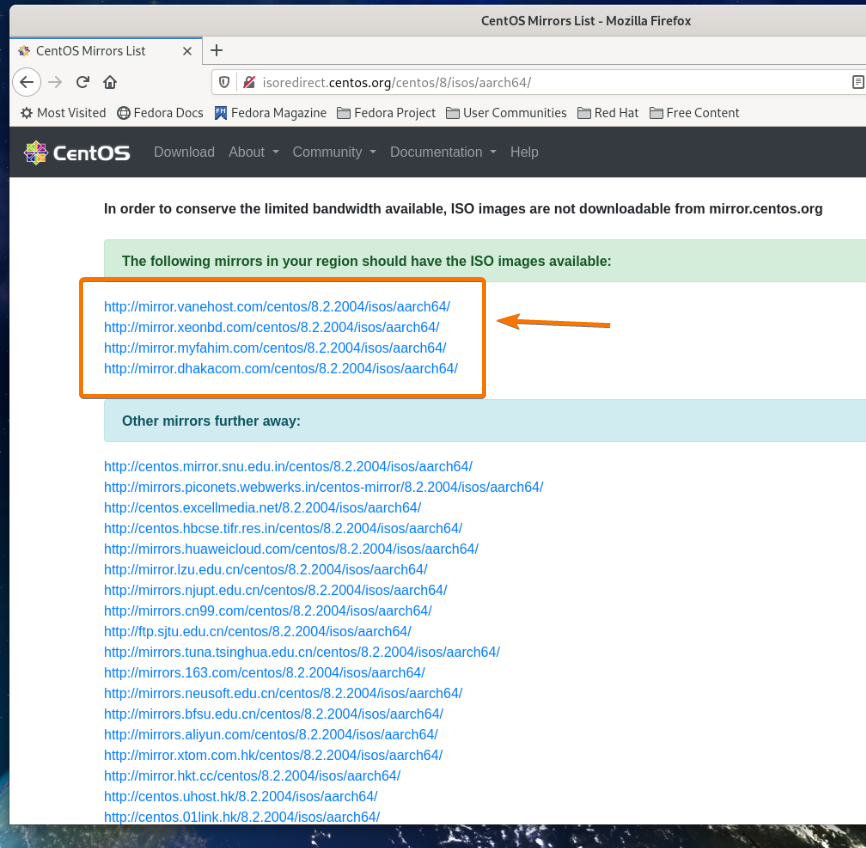Click 'Other mirrors further away:' heading
This screenshot has width=866, height=848.
(x=211, y=421)
